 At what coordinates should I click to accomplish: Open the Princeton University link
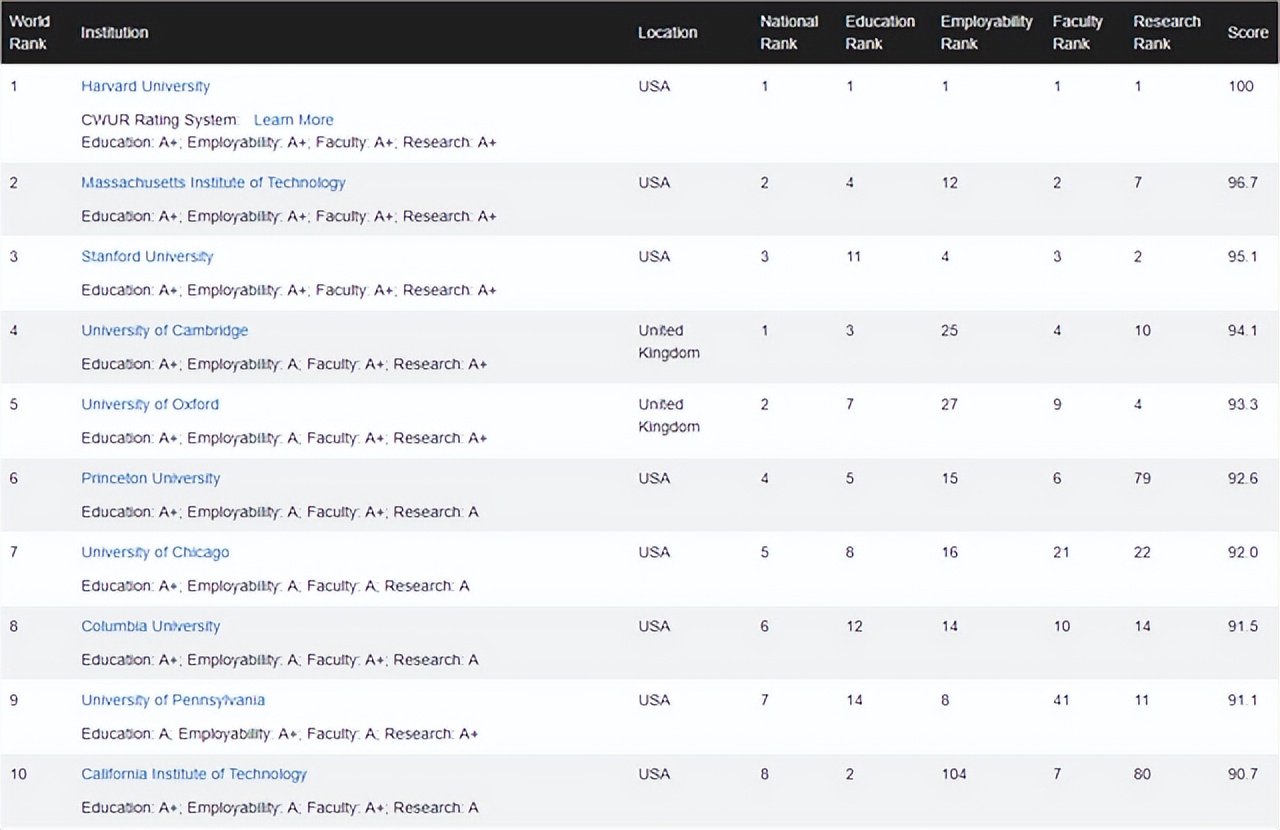click(150, 479)
